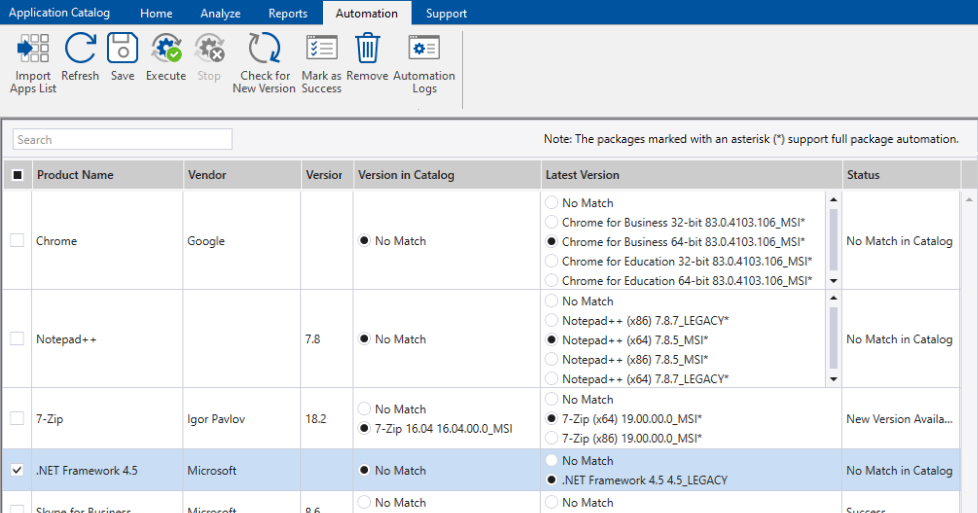Click the Save disk icon
Image resolution: width=978 pixels, height=513 pixels.
tap(122, 49)
